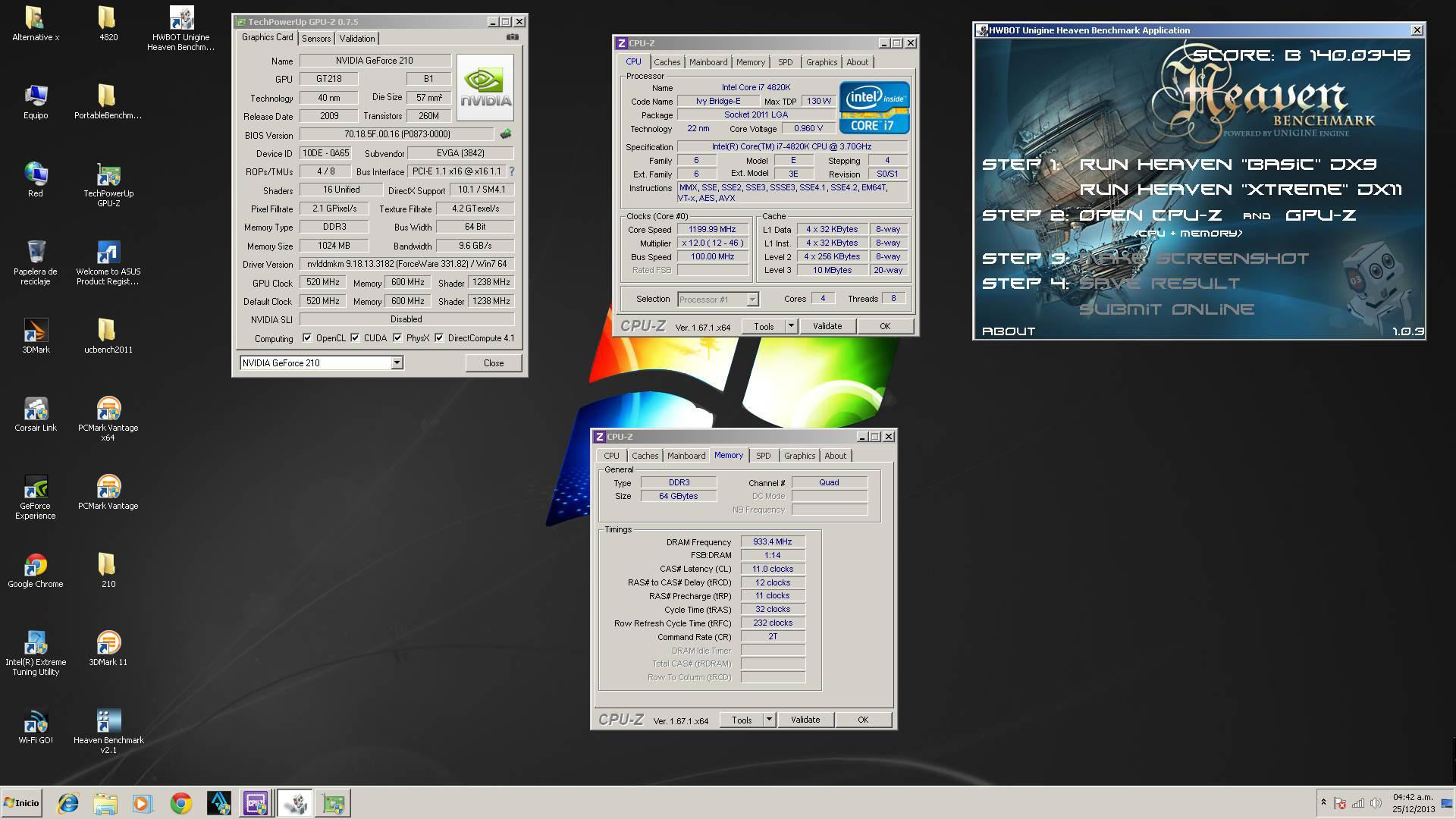The width and height of the screenshot is (1456, 819).
Task: Click the Bus Interface question mark icon
Action: pyautogui.click(x=512, y=171)
